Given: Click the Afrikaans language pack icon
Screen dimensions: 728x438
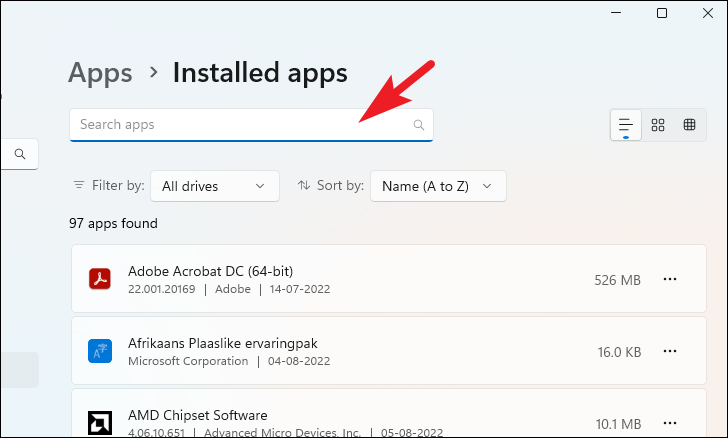Looking at the screenshot, I should (x=100, y=351).
